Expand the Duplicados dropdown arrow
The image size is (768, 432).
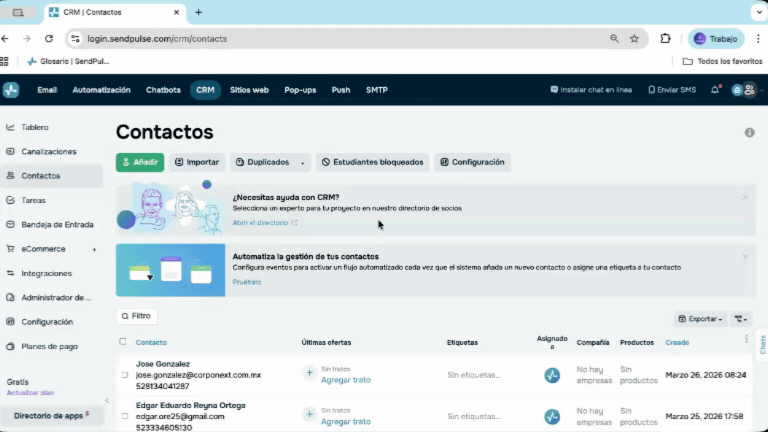coord(302,162)
